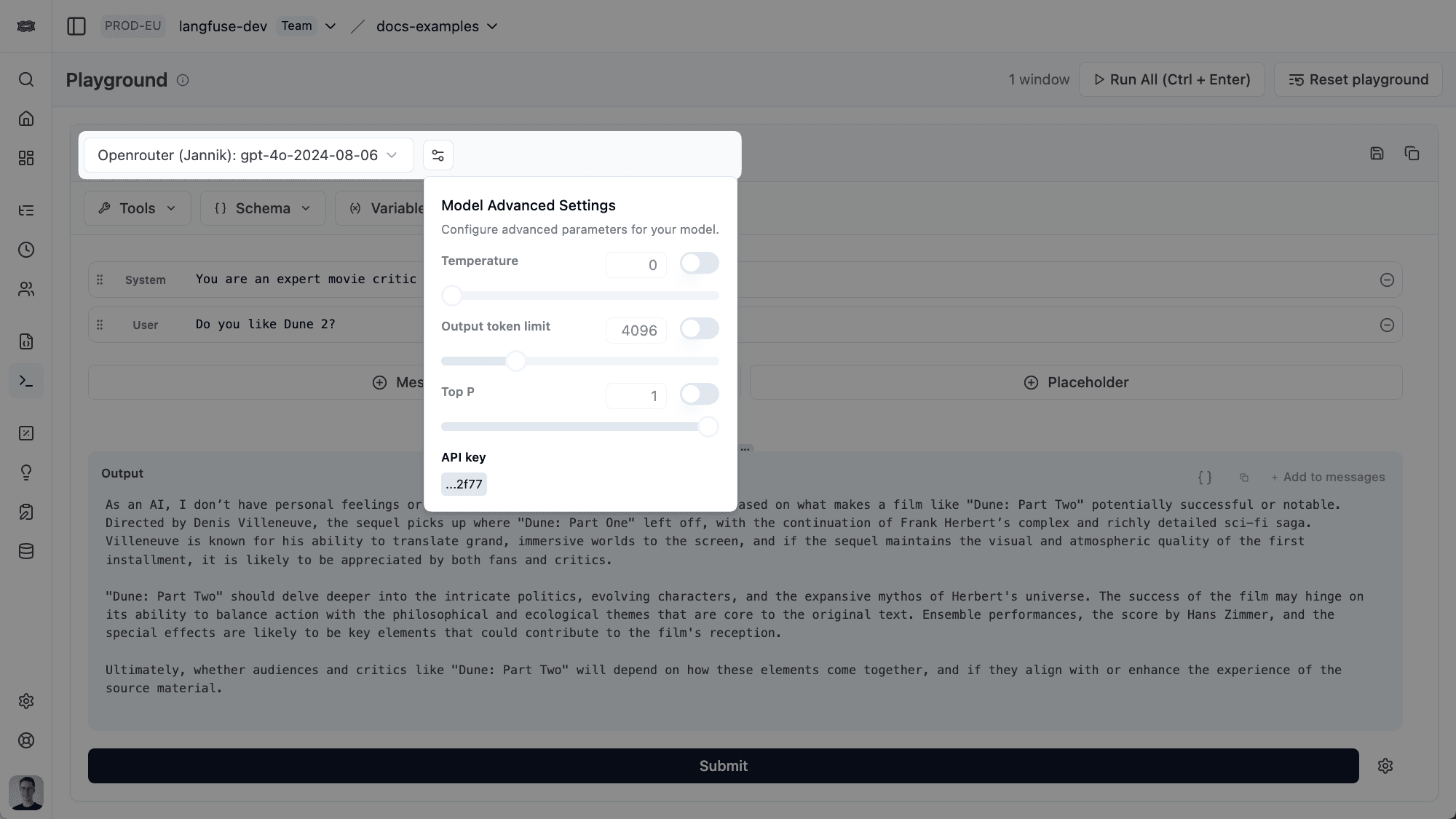Click the copy window icon

1412,154
